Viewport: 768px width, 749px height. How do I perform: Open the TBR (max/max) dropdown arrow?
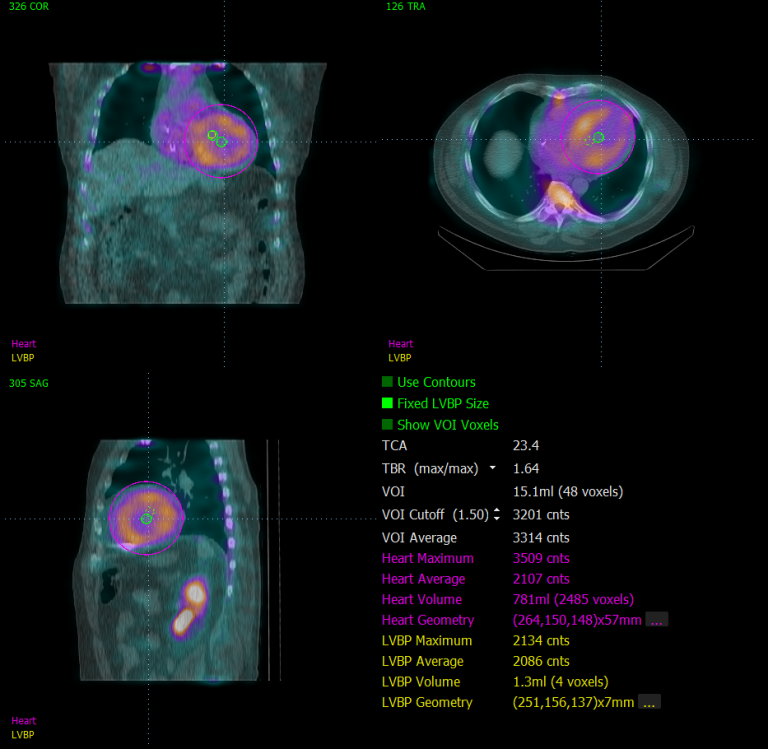pyautogui.click(x=492, y=468)
